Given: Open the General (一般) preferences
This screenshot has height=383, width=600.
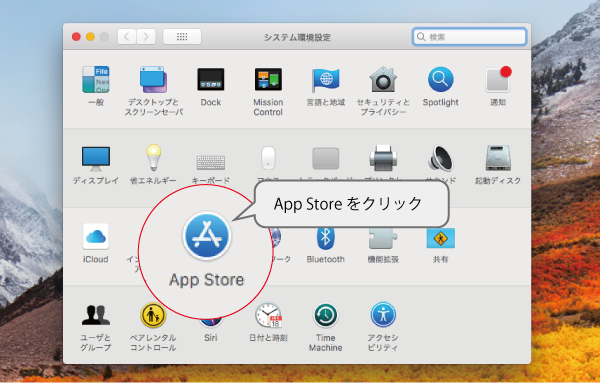Looking at the screenshot, I should click(96, 80).
